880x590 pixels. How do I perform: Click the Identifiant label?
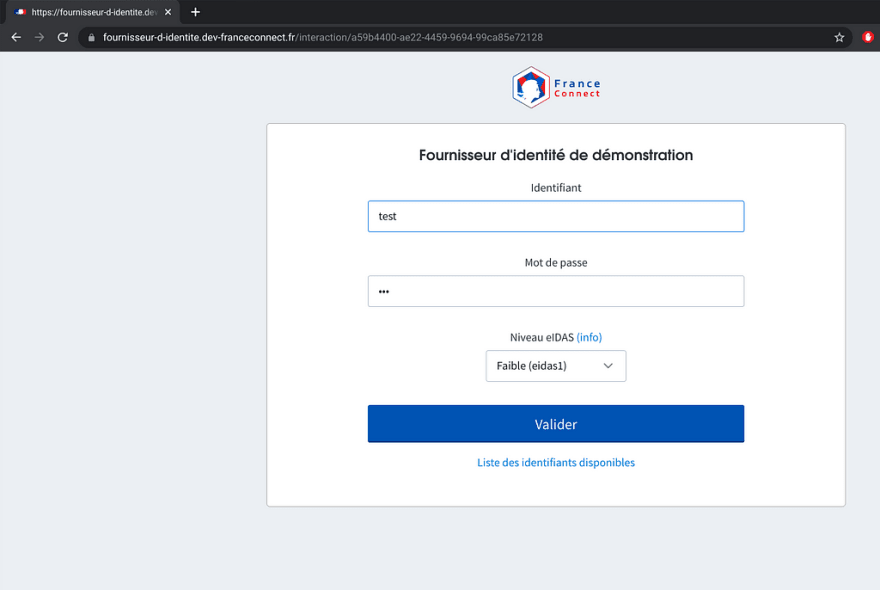(556, 188)
